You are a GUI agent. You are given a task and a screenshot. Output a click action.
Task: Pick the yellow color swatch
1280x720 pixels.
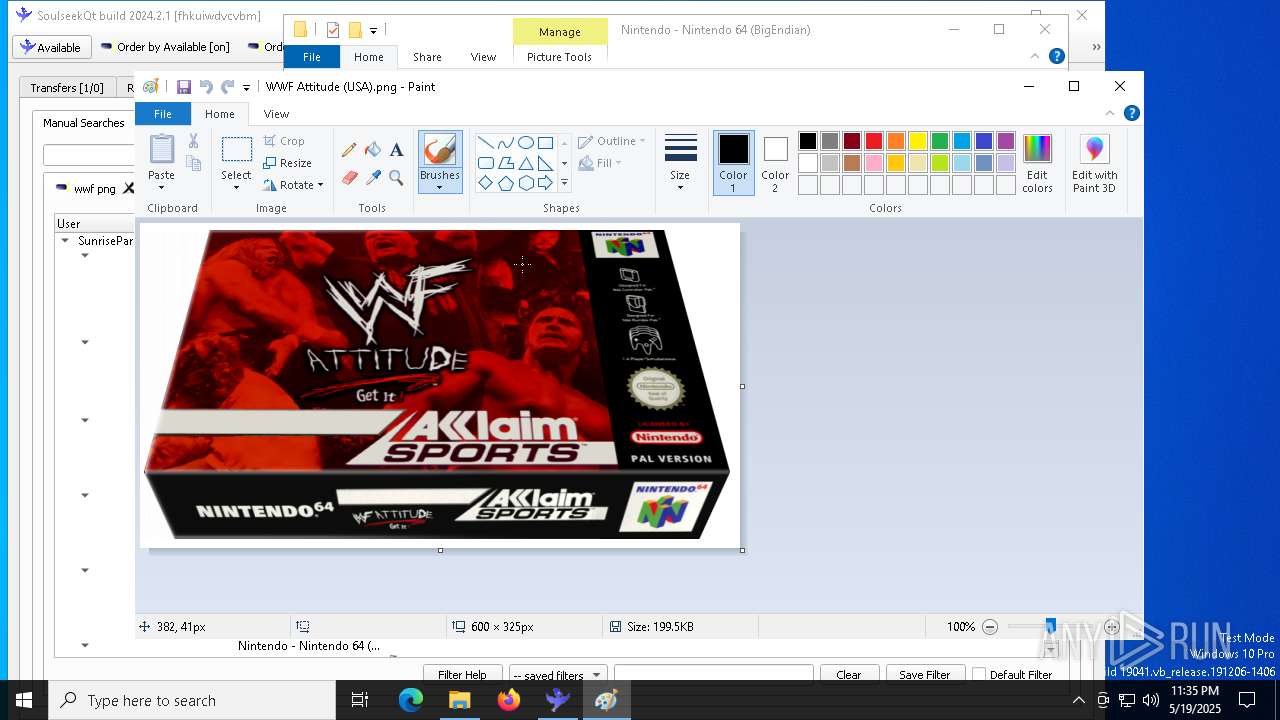(918, 141)
